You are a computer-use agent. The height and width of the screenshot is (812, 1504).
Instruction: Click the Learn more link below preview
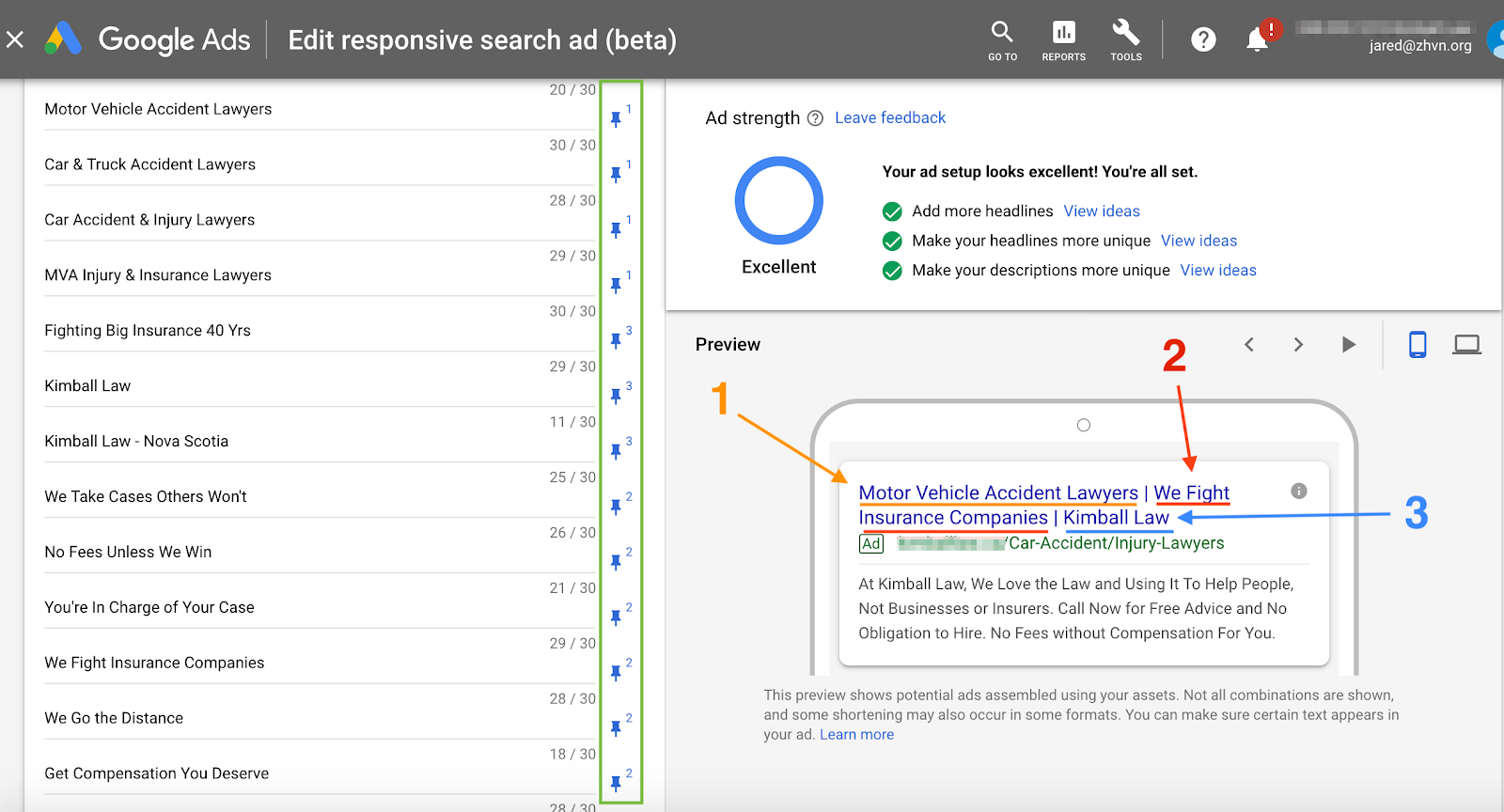[x=856, y=735]
